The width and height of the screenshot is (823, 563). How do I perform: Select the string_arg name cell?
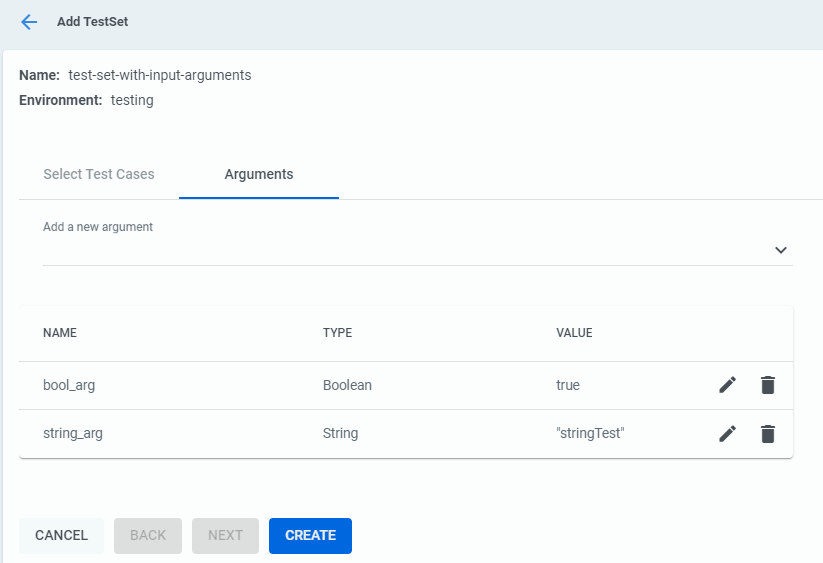click(x=73, y=433)
